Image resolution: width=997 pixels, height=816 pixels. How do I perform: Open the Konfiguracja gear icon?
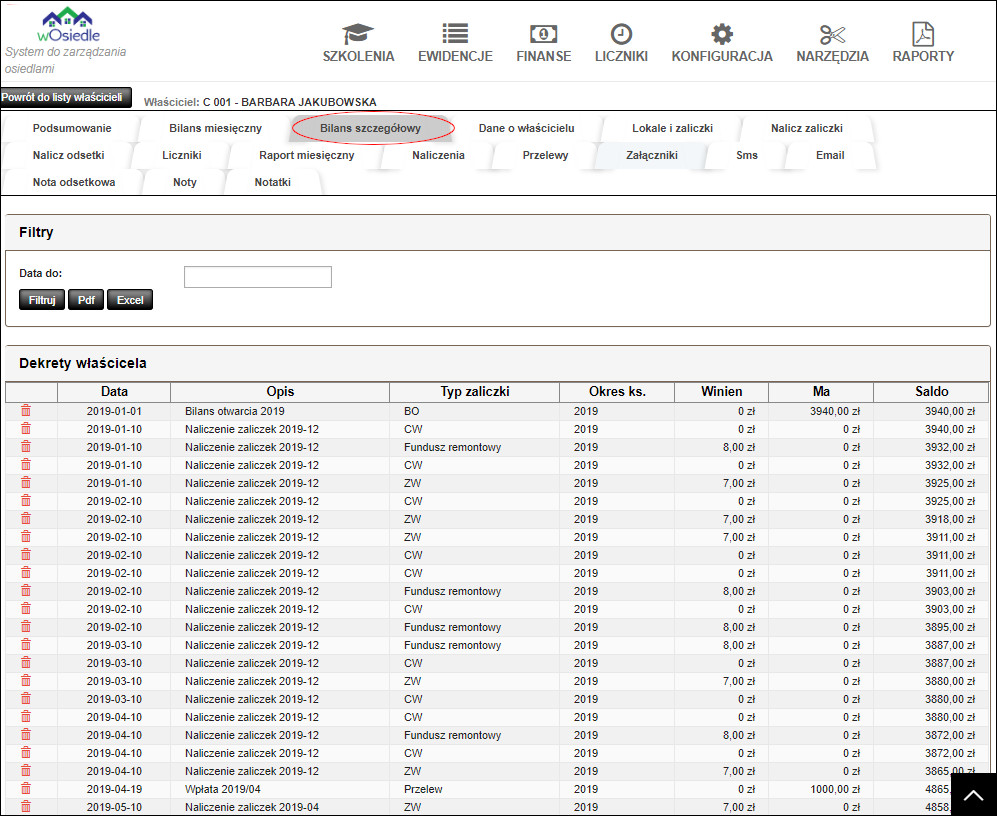coord(722,34)
